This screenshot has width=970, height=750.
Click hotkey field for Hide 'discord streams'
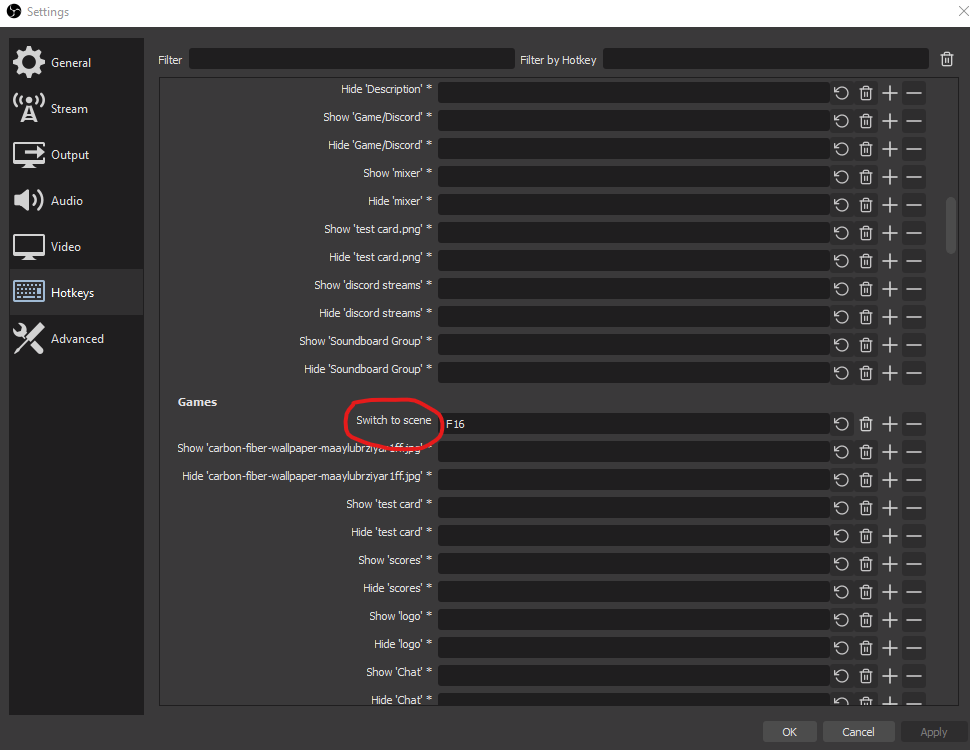(x=633, y=317)
